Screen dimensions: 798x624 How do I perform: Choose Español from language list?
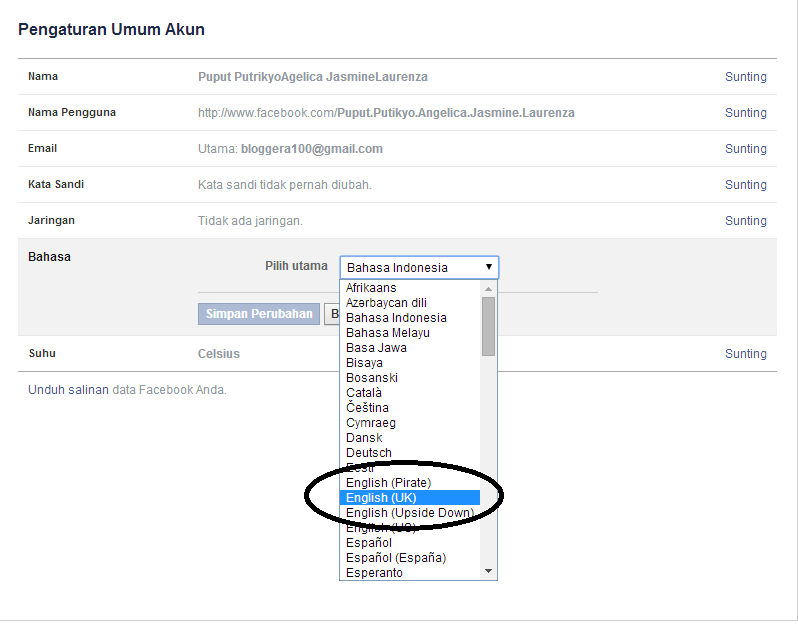coord(410,543)
